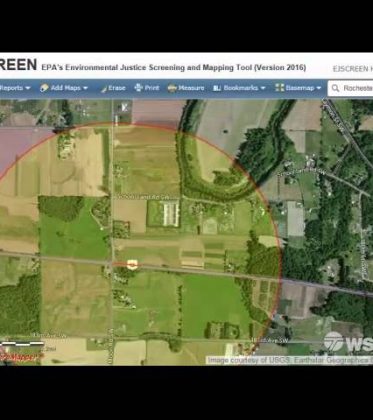Viewport: 373px width, 420px height.
Task: Choose the Print toolbar label
Action: coord(152,88)
